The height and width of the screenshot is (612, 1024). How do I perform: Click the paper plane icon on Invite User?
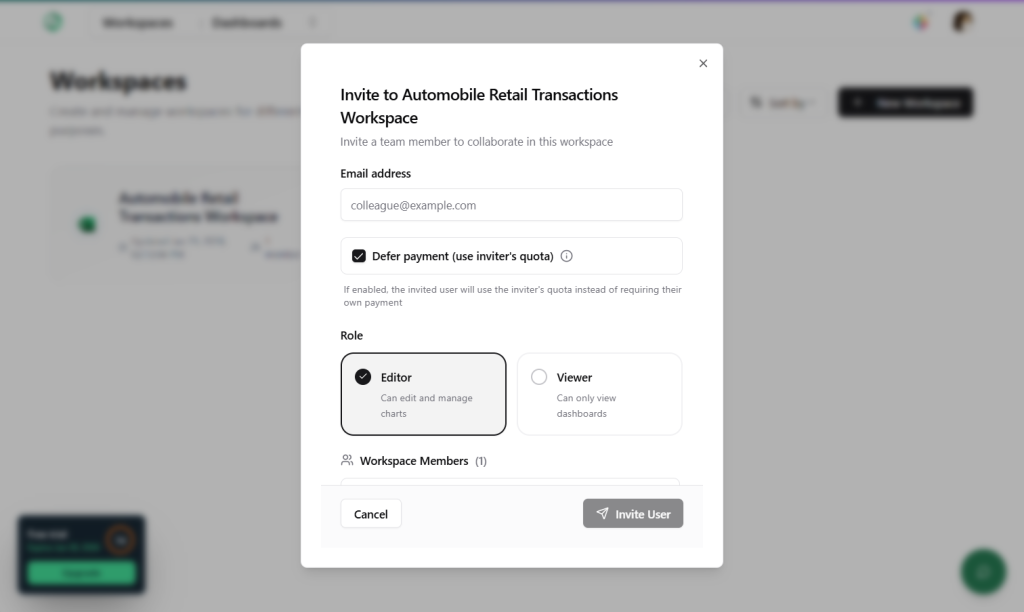click(603, 513)
